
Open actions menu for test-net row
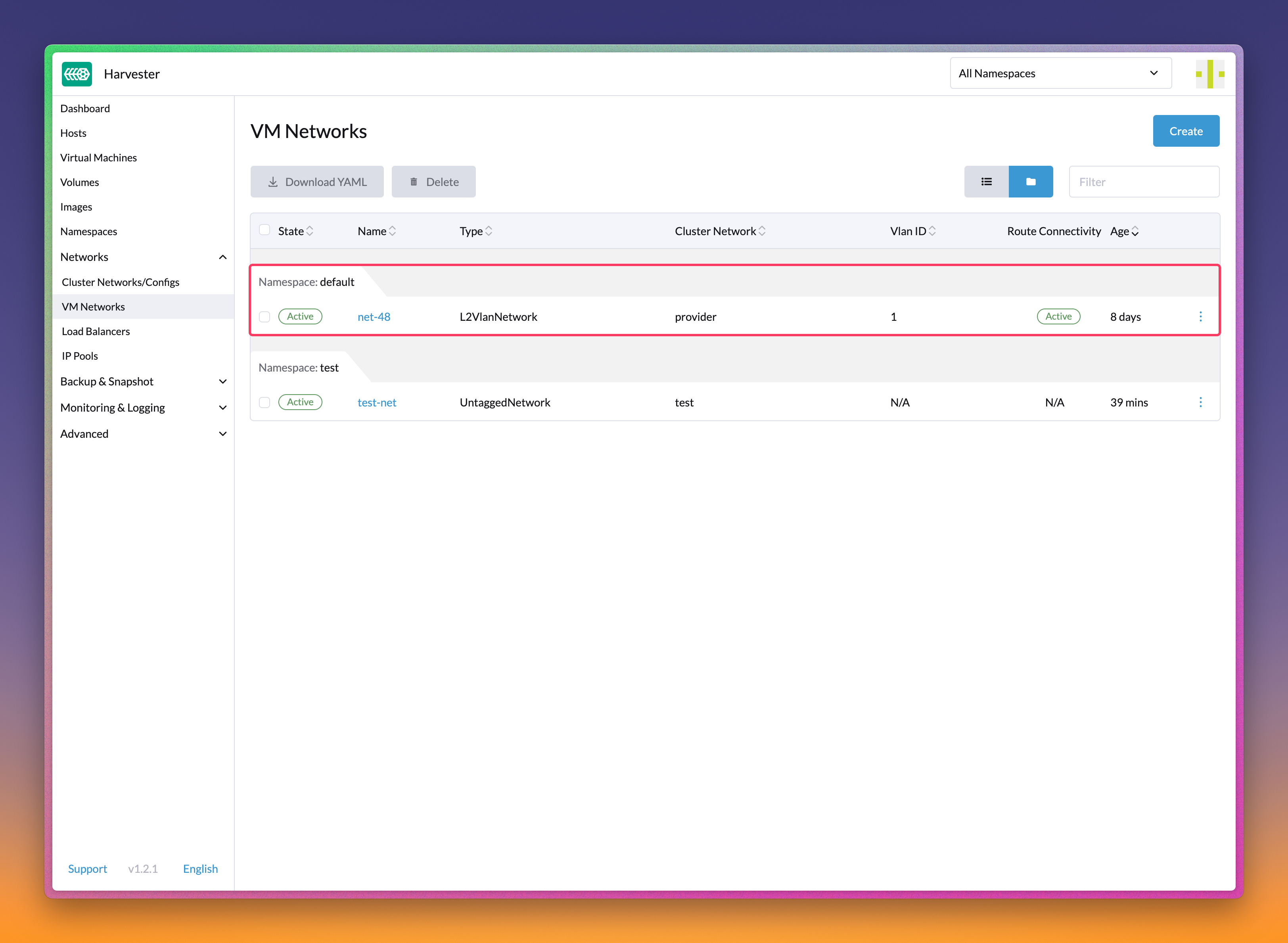(x=1200, y=402)
